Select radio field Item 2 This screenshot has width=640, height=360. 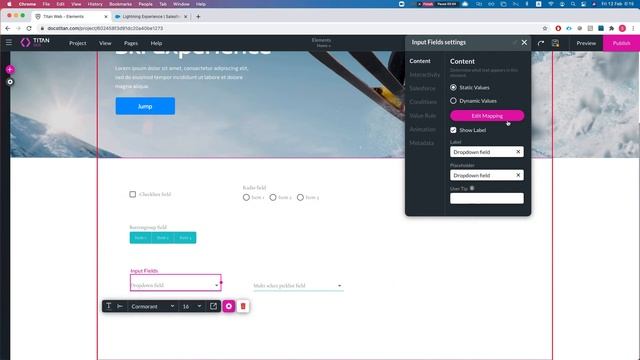(273, 198)
